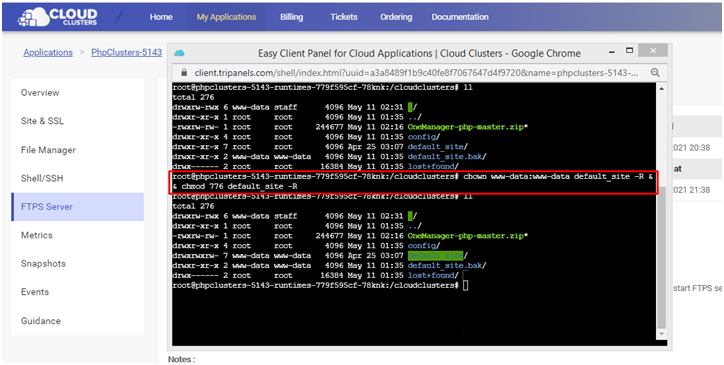Click the Chrome popup cloud favicon
This screenshot has height=365, width=724.
tap(179, 53)
